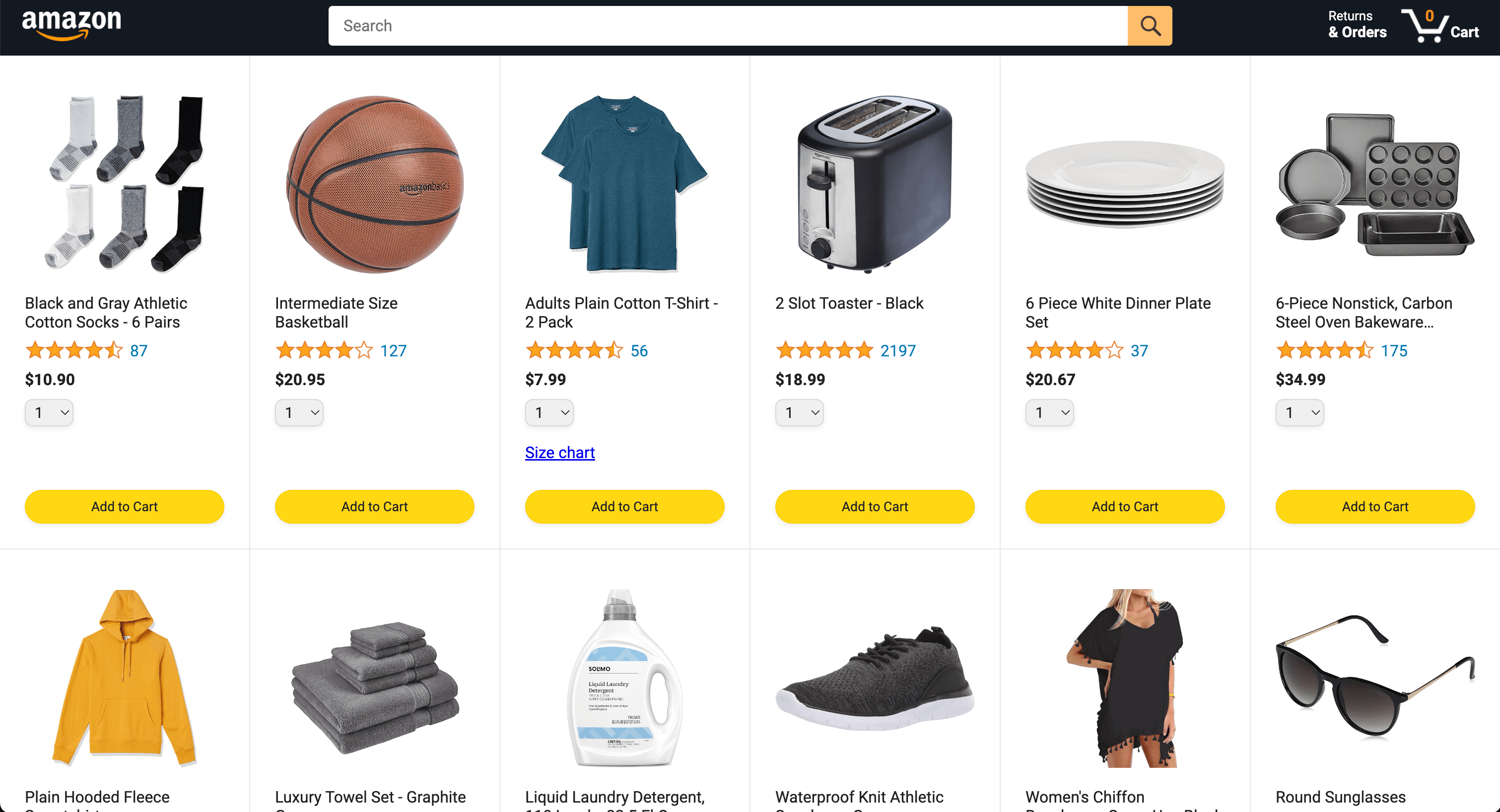Click the Amazon logo in header

(71, 26)
